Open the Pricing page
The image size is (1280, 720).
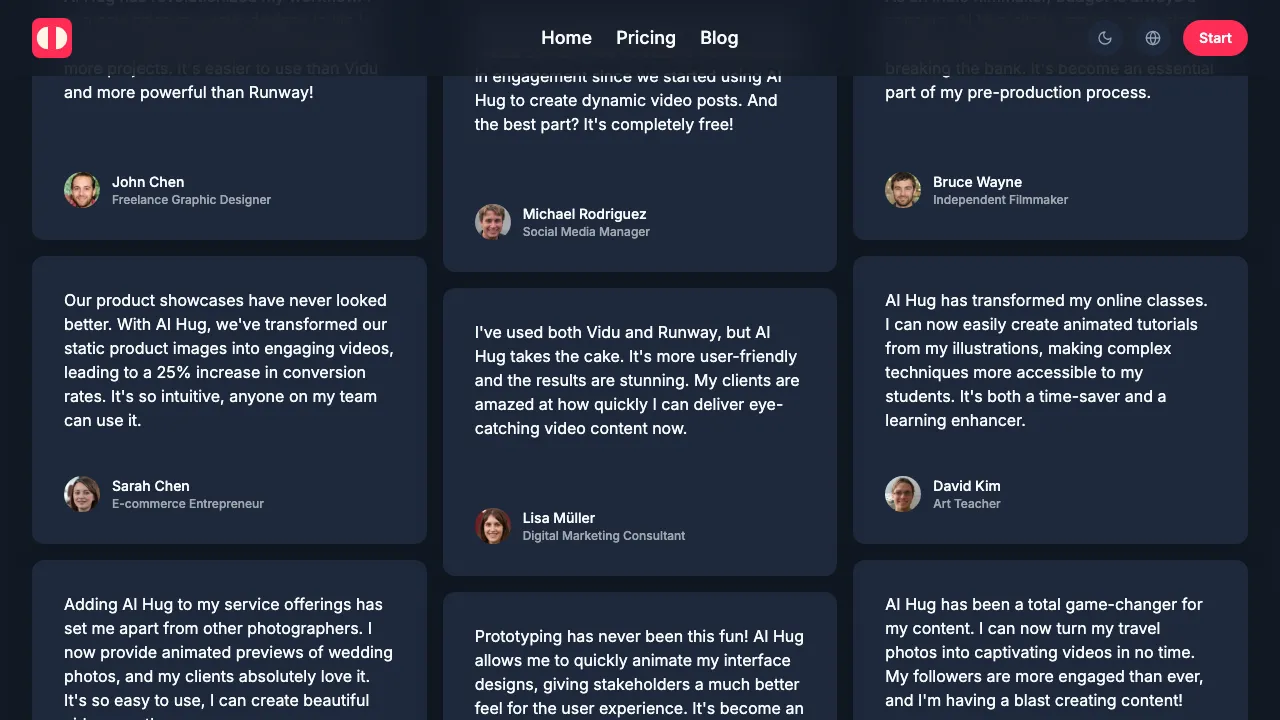pyautogui.click(x=646, y=38)
